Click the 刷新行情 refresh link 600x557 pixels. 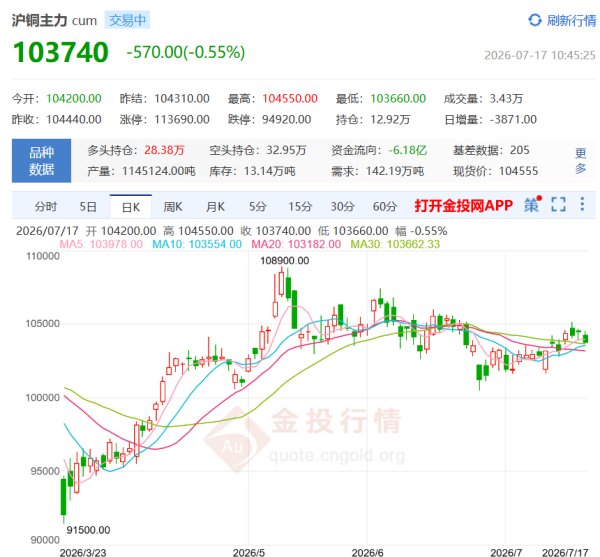[571, 21]
